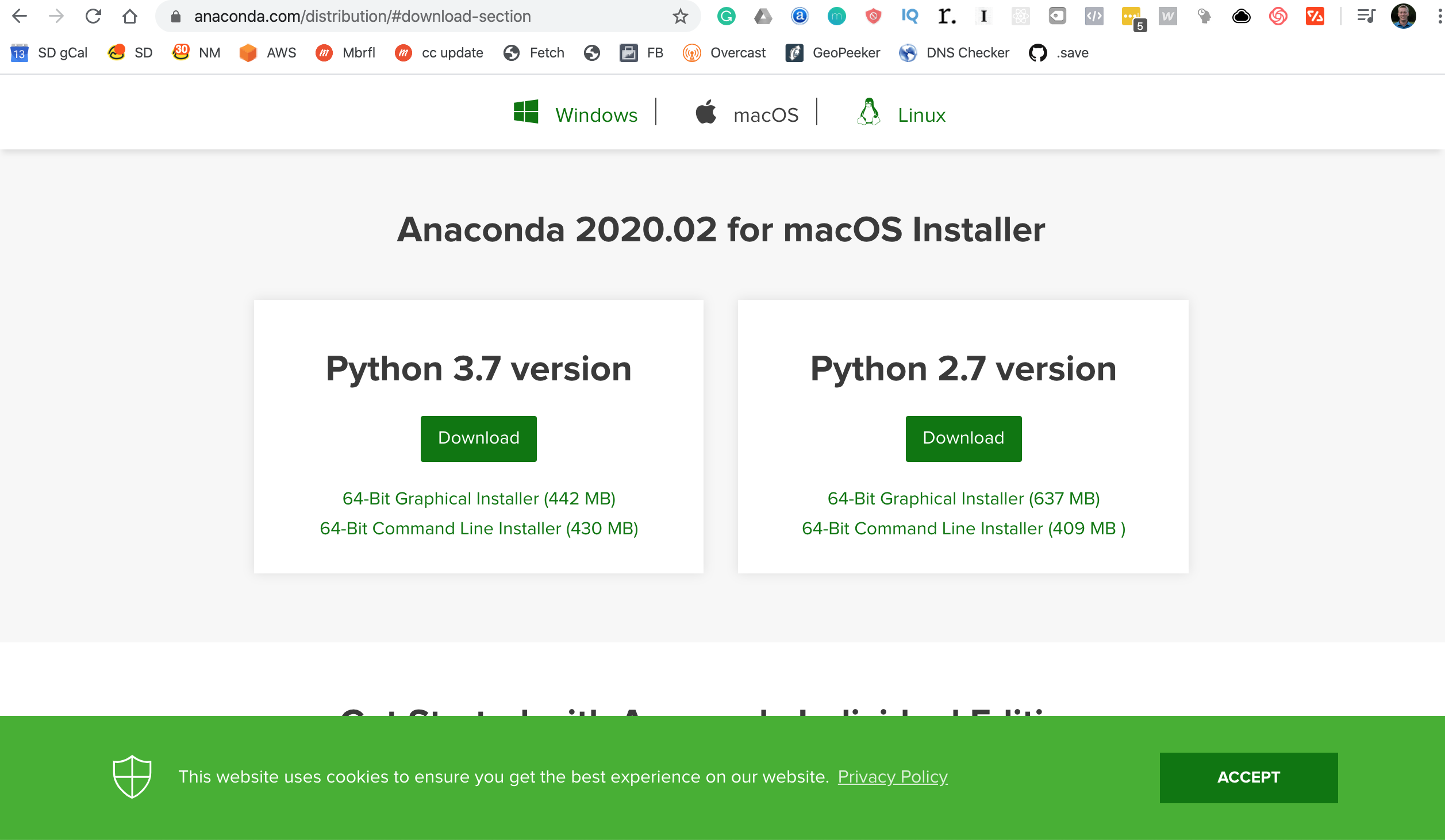Screen dimensions: 1445x840
Task: Click 64-Bit Command Line Installer 430 MB
Action: pyautogui.click(x=479, y=528)
